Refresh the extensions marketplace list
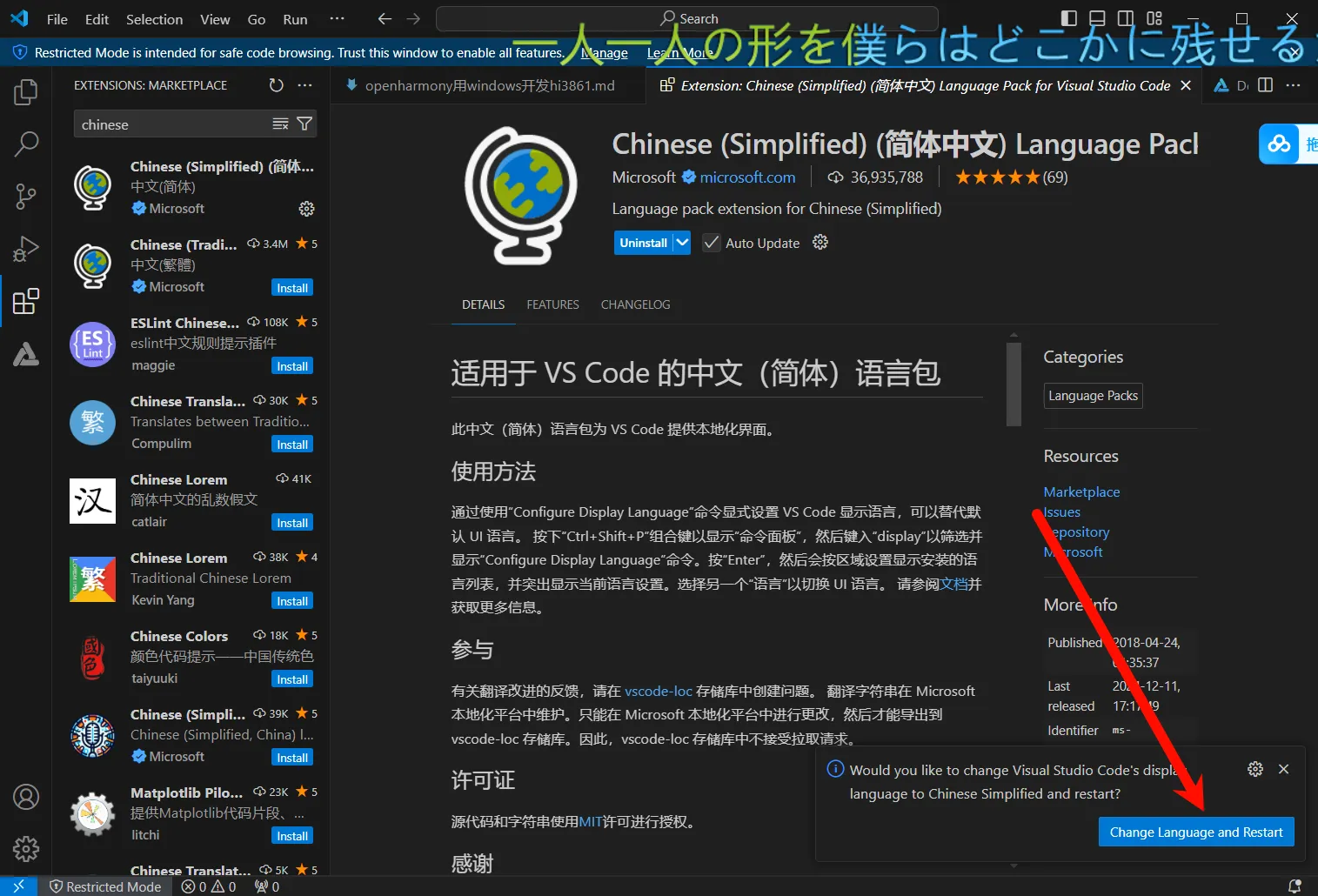The image size is (1318, 896). pos(276,85)
